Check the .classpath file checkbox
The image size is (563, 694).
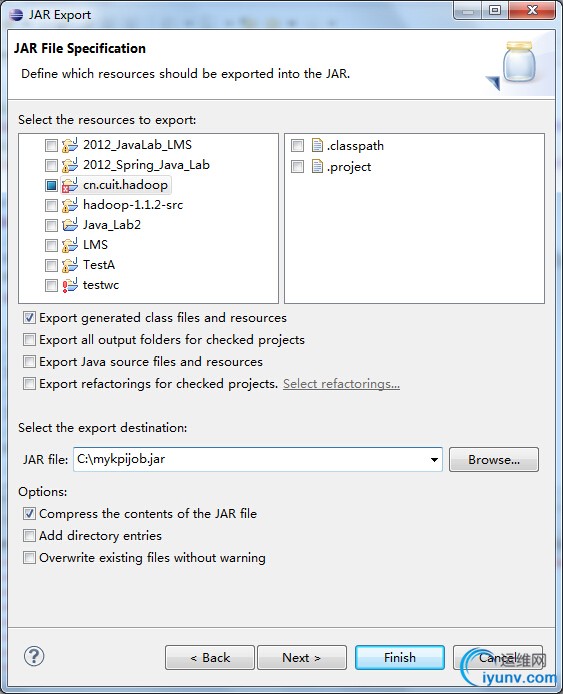tap(297, 145)
